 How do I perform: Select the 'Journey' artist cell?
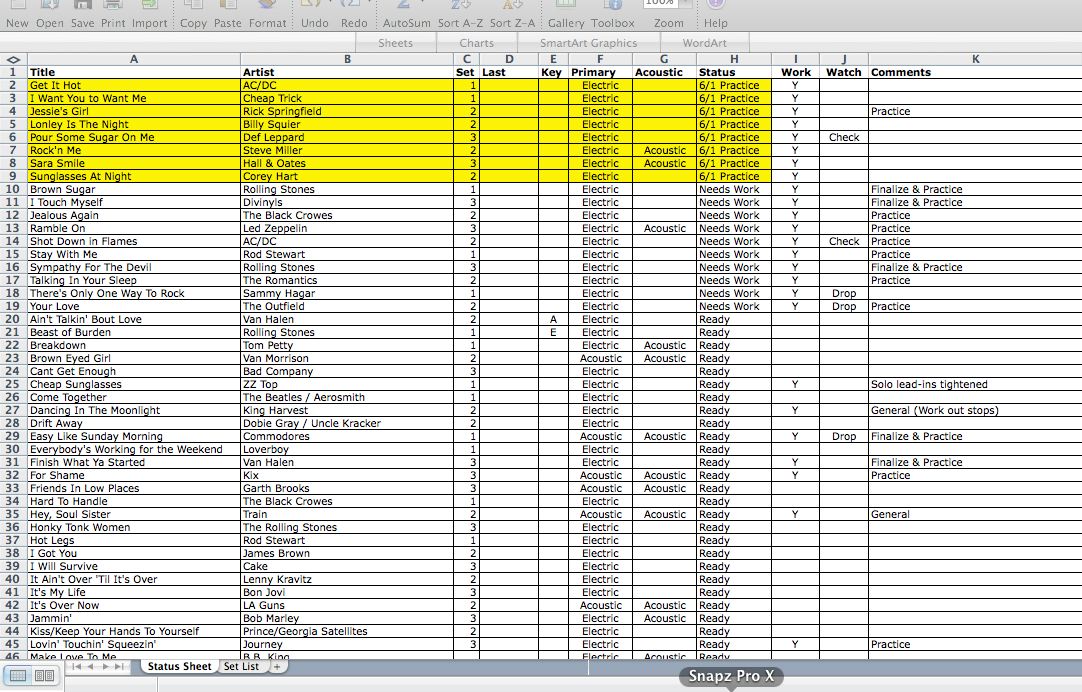(x=347, y=644)
